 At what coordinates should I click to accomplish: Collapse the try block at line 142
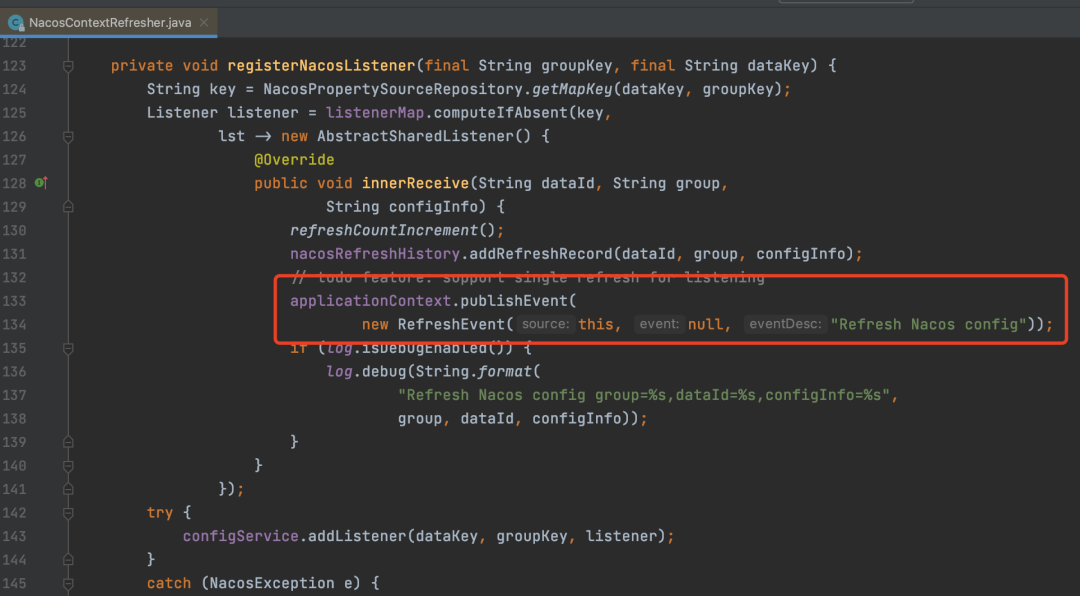click(68, 513)
